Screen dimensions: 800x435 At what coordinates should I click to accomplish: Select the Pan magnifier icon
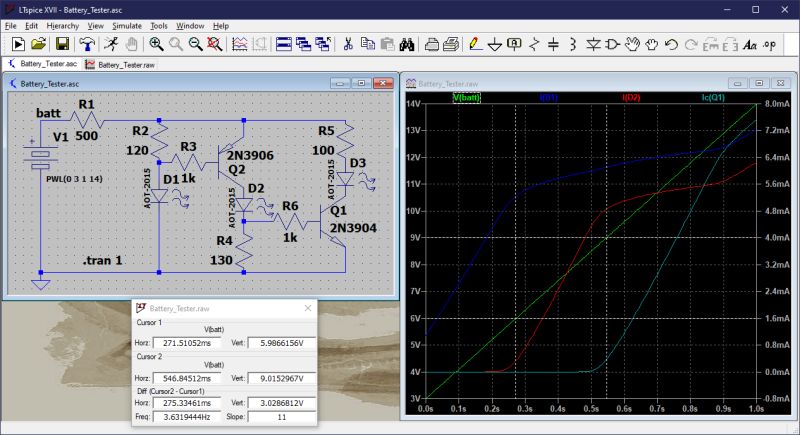pyautogui.click(x=176, y=44)
